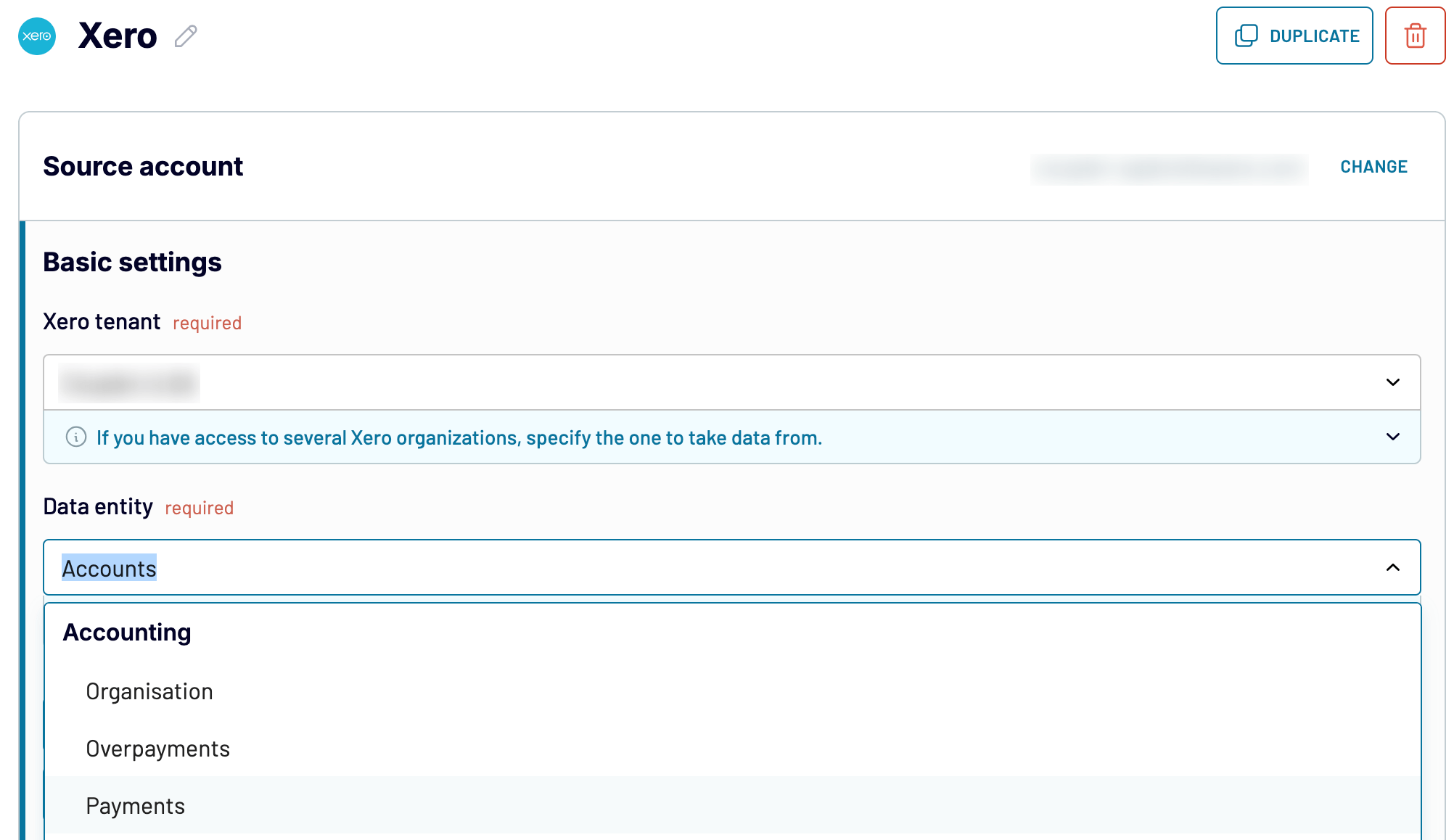
Task: Open the Xero tenant dropdown
Action: coord(731,382)
